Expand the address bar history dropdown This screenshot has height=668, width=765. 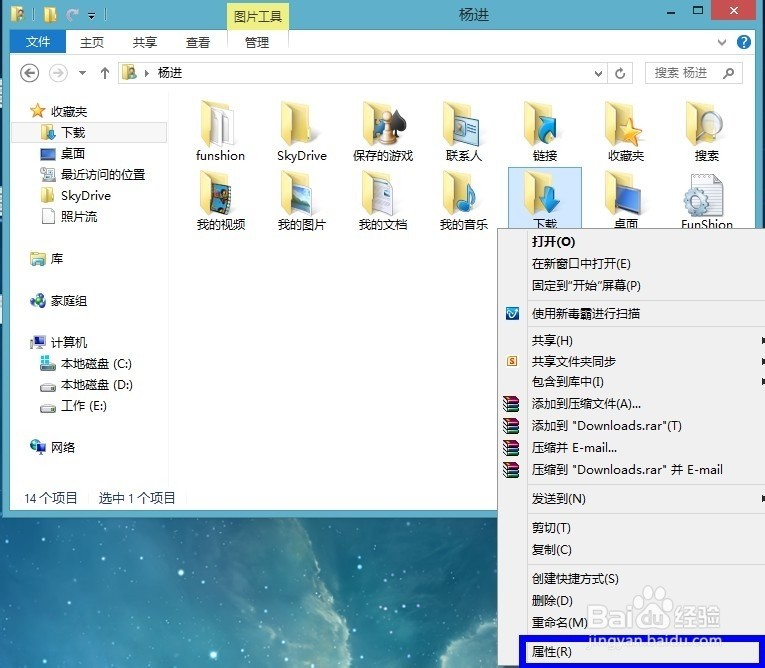pyautogui.click(x=598, y=74)
